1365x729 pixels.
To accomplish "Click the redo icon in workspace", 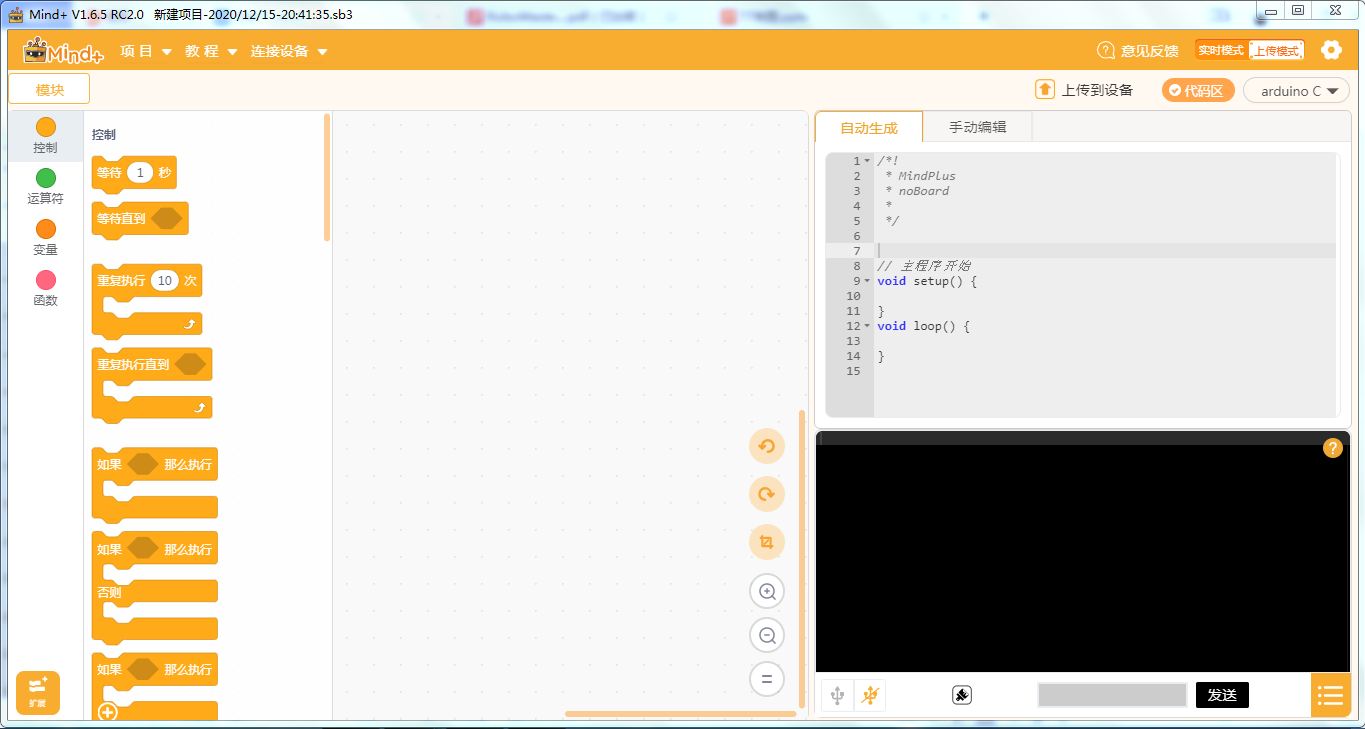I will click(x=767, y=494).
